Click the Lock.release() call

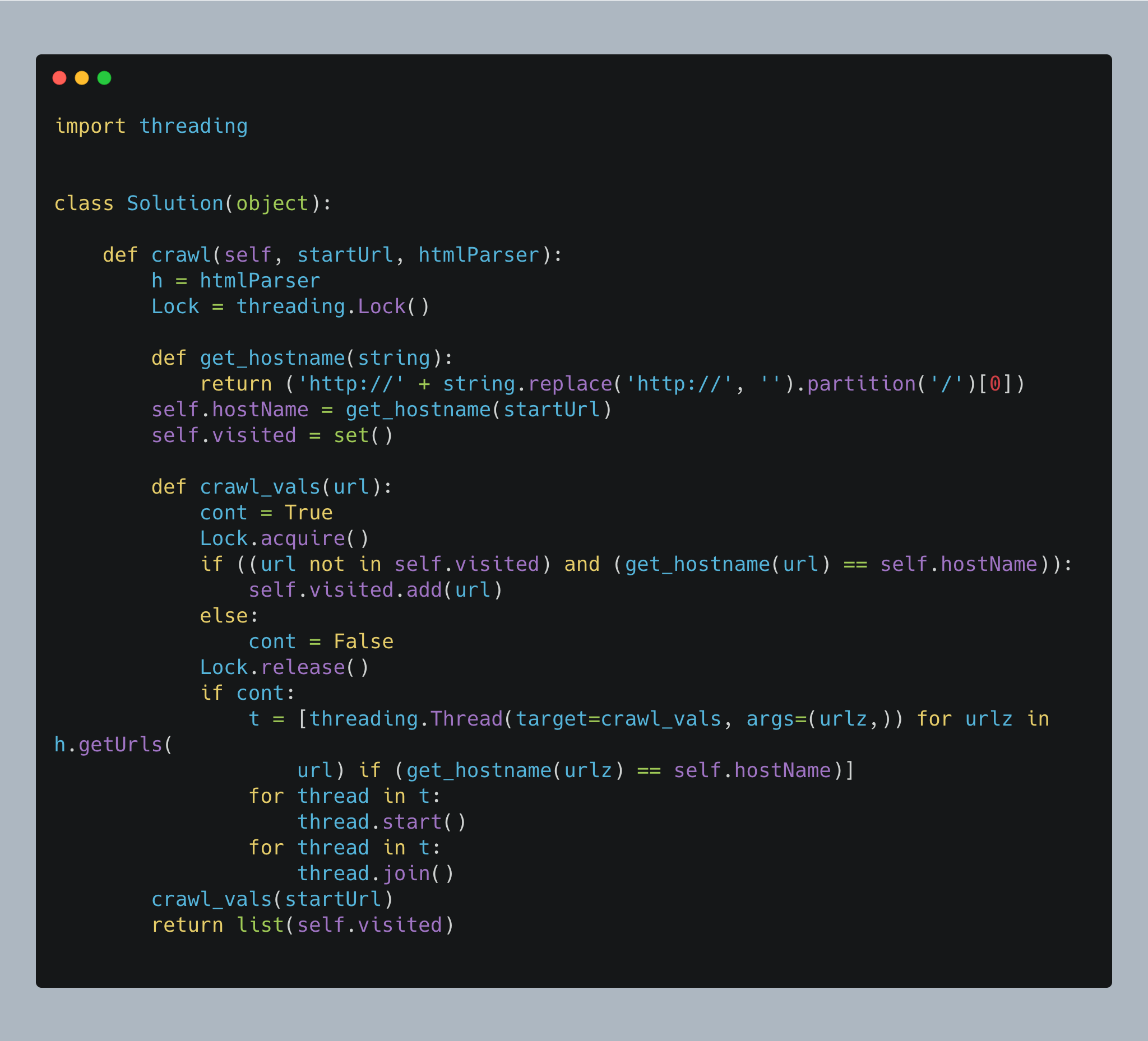pos(285,667)
